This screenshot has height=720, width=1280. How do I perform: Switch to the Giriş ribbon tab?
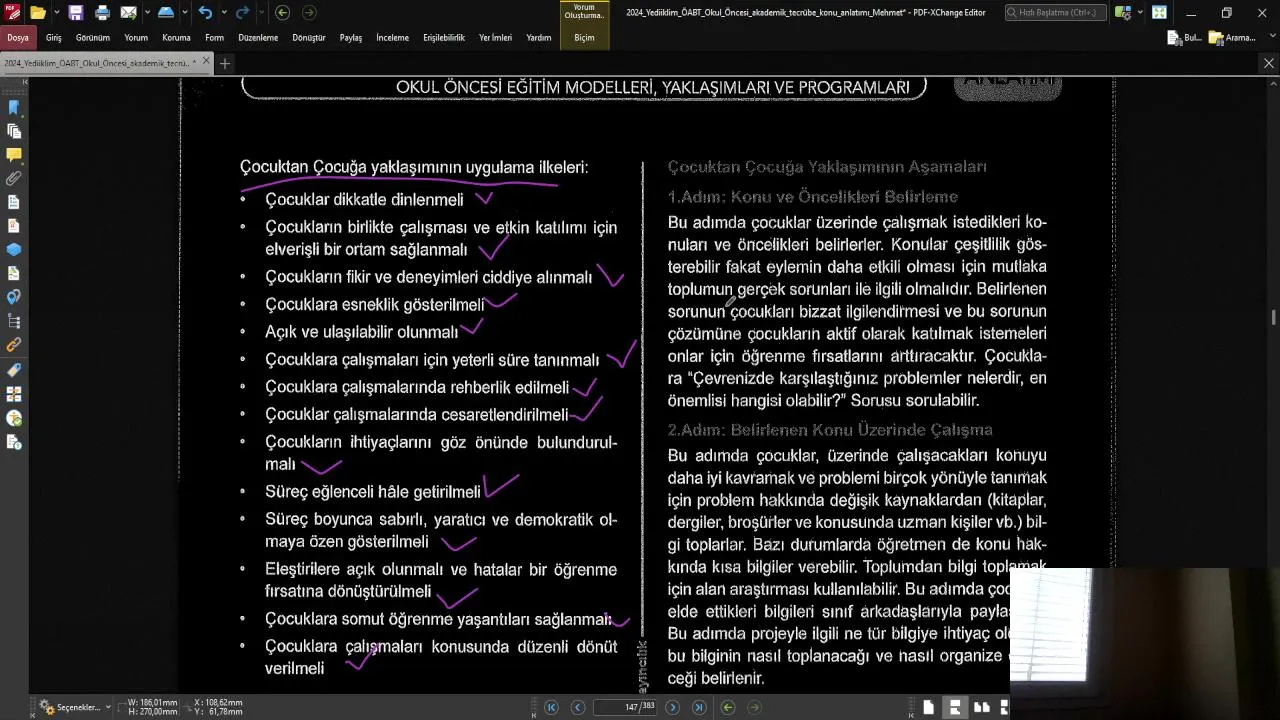(x=54, y=38)
